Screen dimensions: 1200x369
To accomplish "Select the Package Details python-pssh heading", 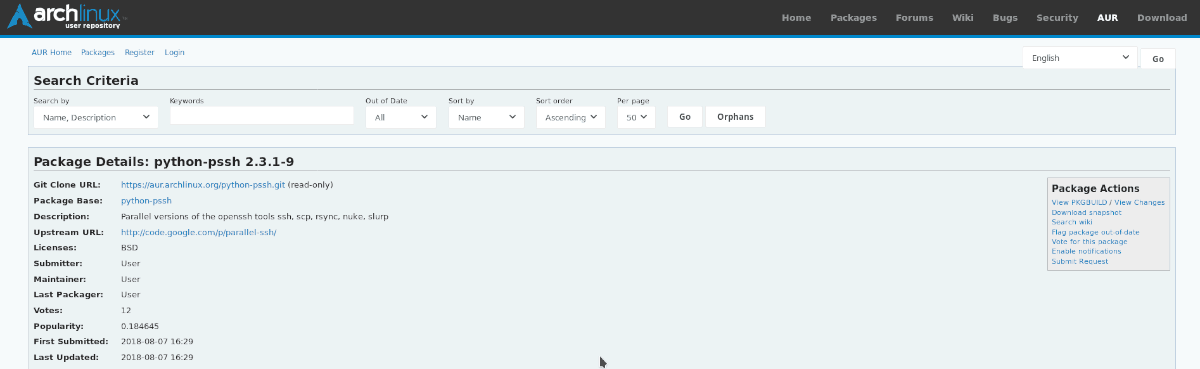I will coord(164,161).
